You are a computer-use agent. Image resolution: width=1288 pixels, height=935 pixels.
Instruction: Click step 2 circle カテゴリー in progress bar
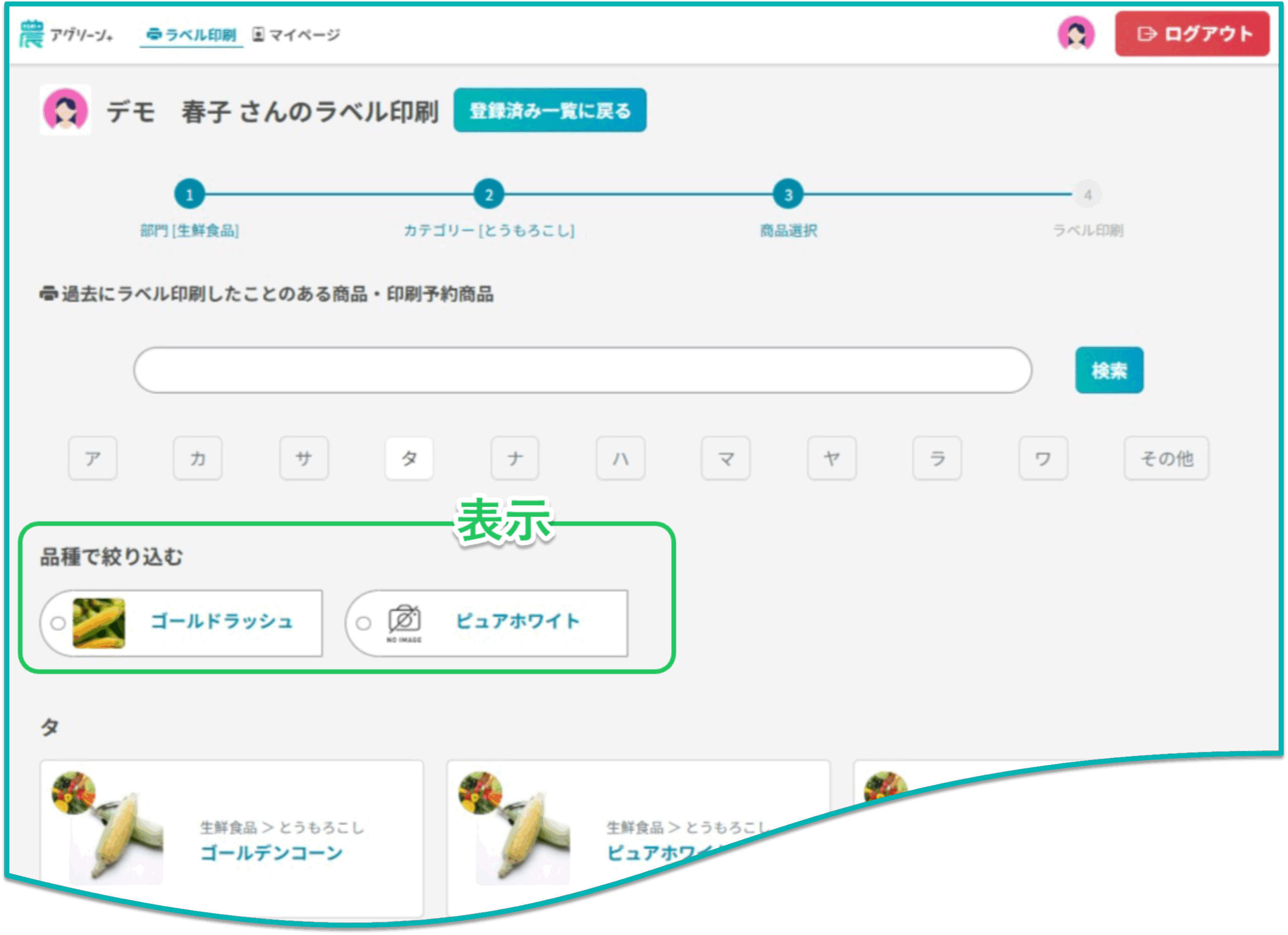click(x=489, y=195)
